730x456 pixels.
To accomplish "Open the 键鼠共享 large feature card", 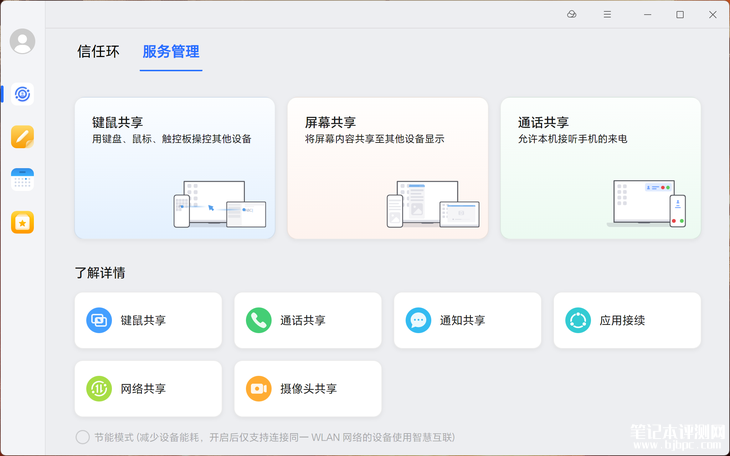I will (x=175, y=168).
